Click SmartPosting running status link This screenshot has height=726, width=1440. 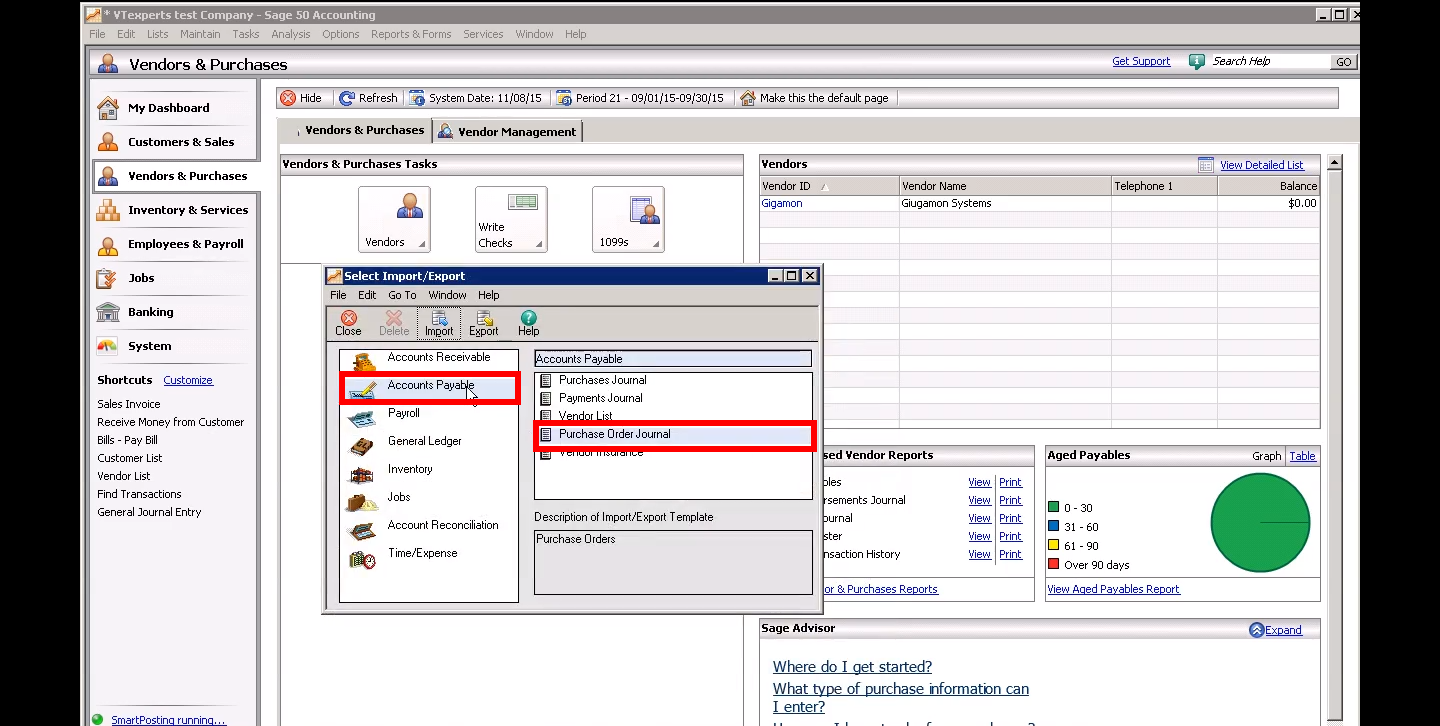168,719
